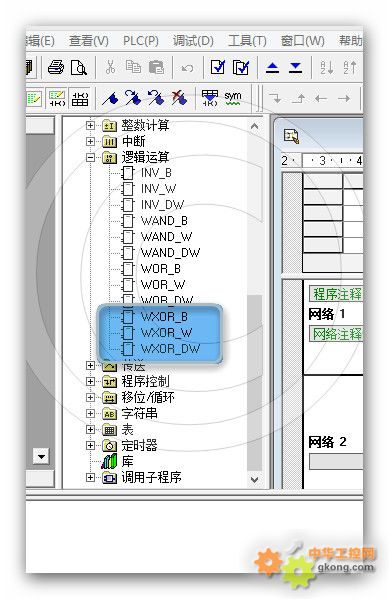Clear all bookmarks red-cross flag icon
Screen dimensions: 389x599
pos(179,98)
